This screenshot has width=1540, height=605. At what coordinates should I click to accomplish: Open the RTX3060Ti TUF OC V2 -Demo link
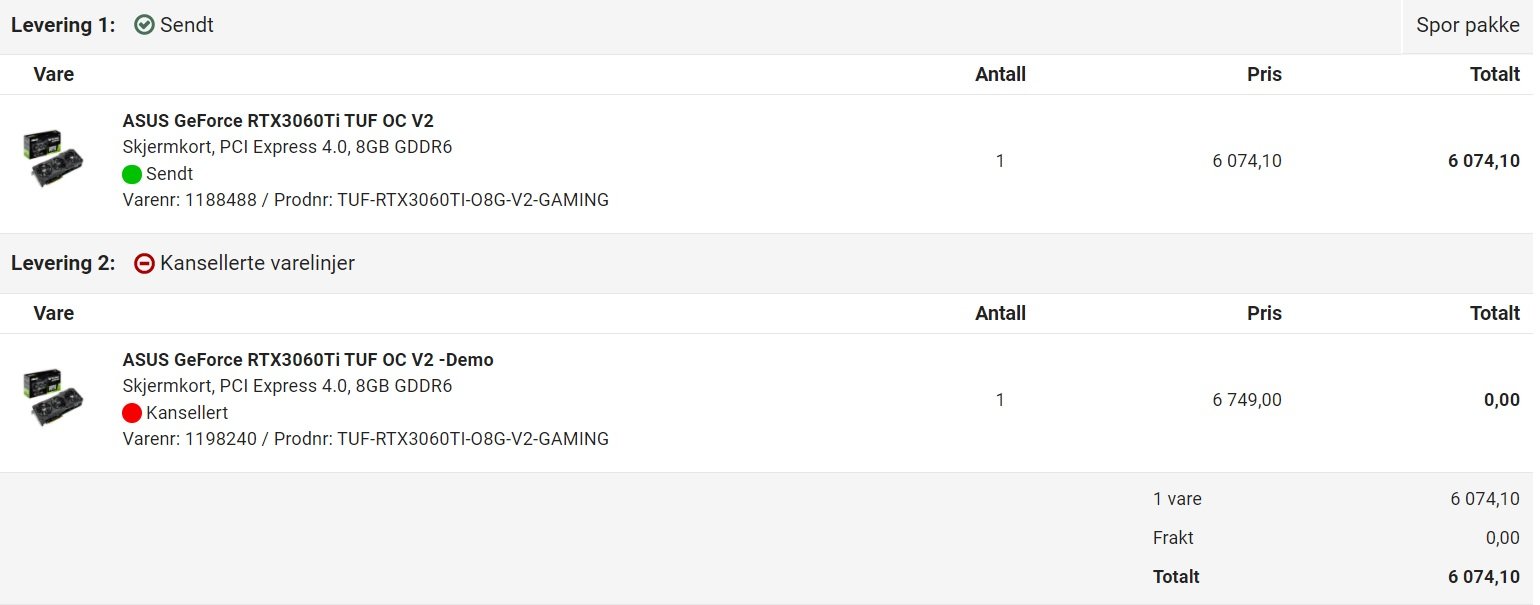point(308,360)
